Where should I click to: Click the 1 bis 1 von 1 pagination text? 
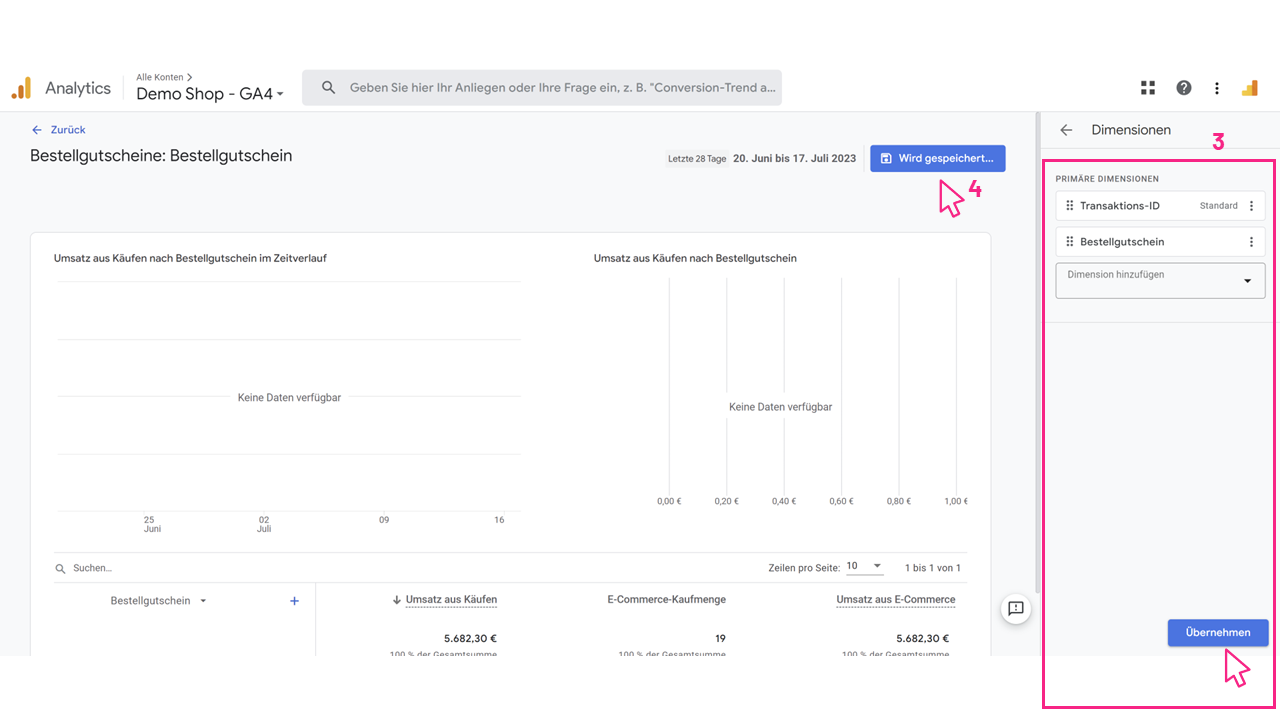[933, 568]
